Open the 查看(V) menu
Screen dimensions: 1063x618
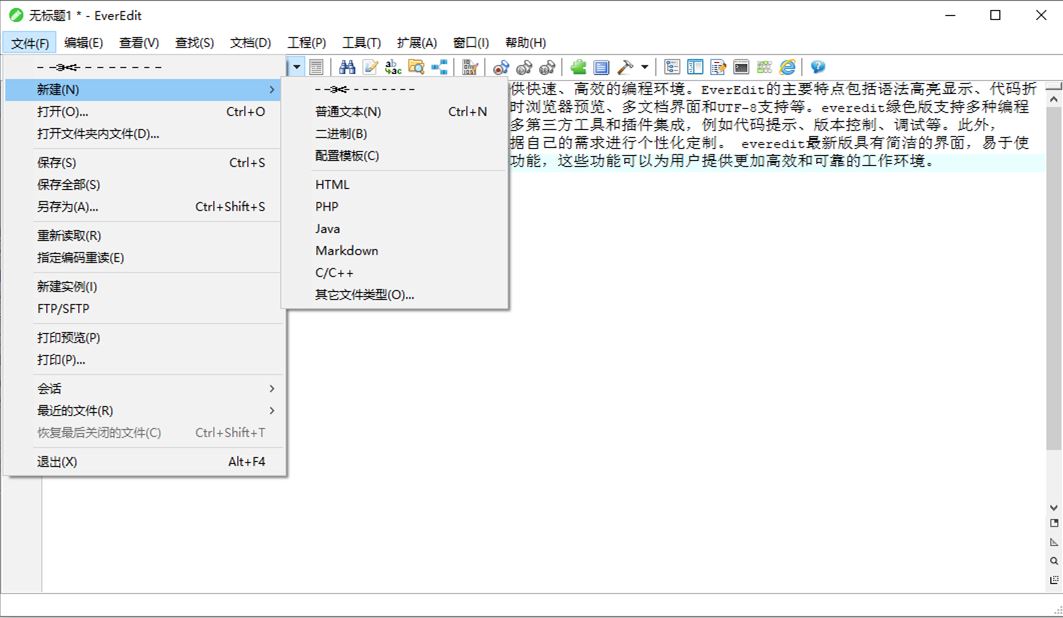[139, 43]
